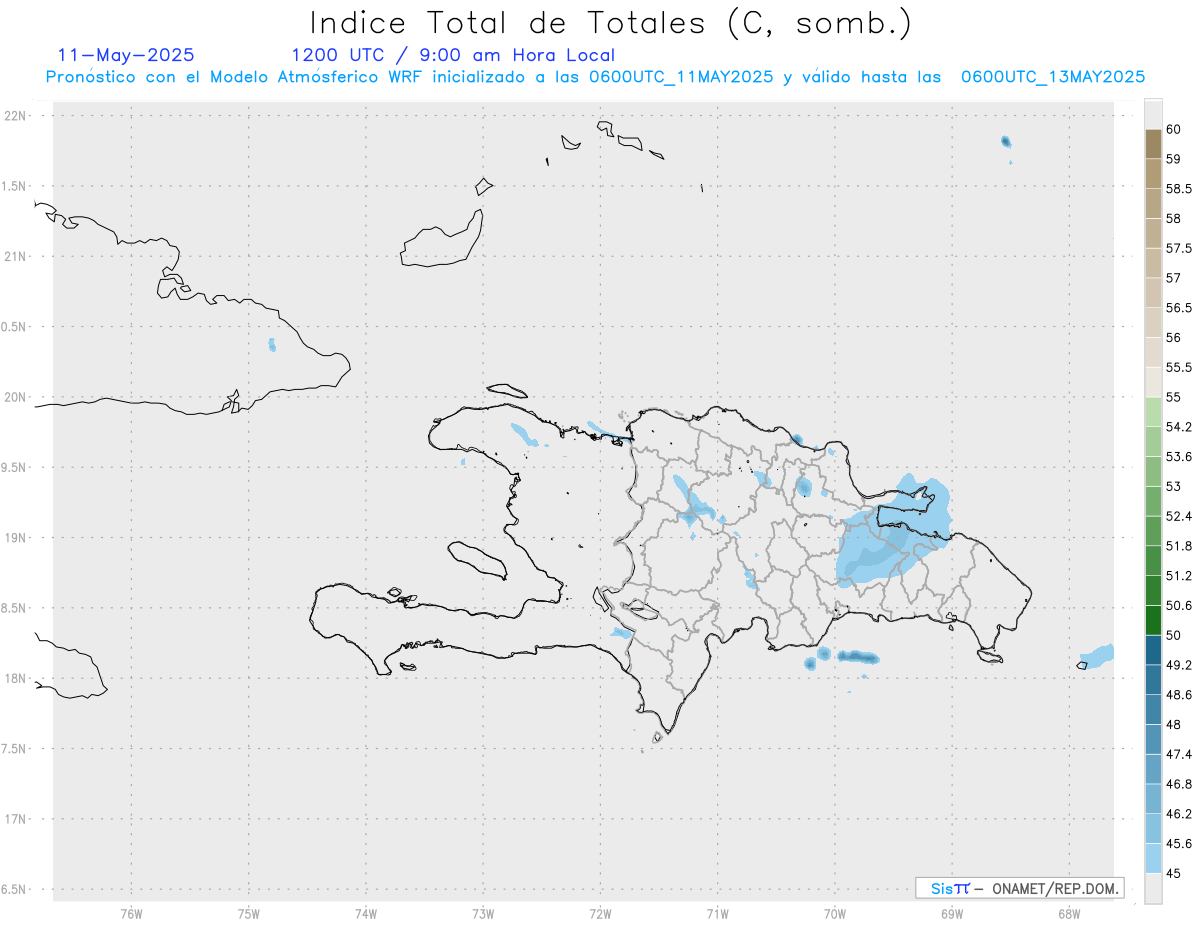Click the dark blue swatch between 49.2 and 50
The image size is (1200, 927).
coord(1153,650)
